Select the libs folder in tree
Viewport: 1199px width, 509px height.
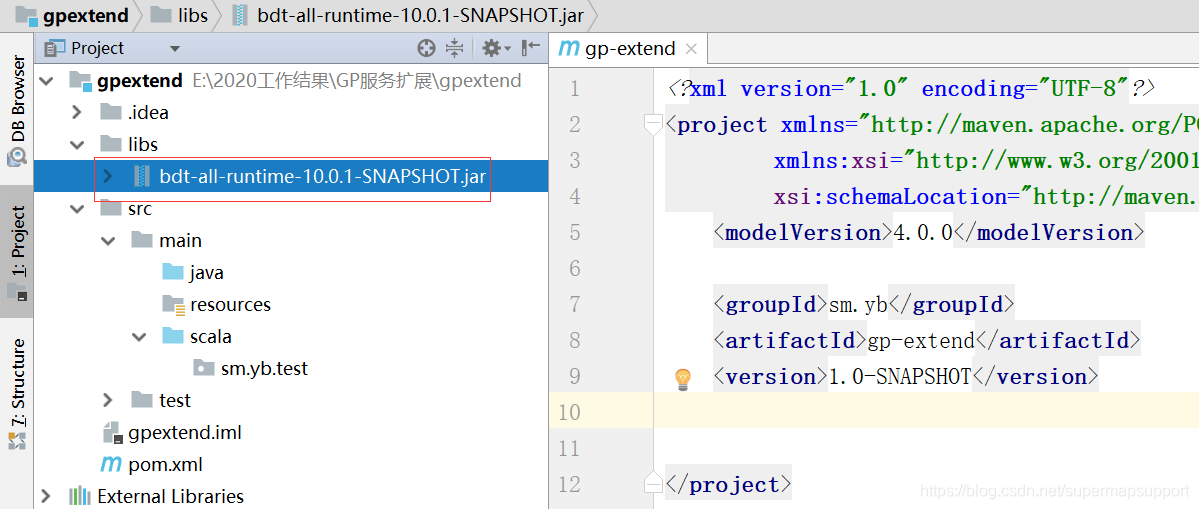tap(143, 144)
